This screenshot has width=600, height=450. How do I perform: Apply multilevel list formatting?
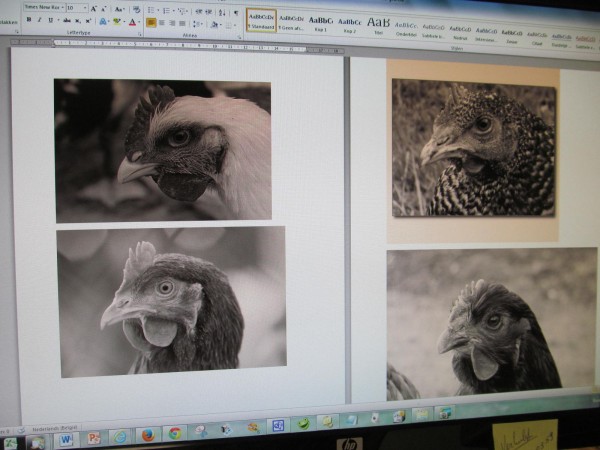pos(181,11)
